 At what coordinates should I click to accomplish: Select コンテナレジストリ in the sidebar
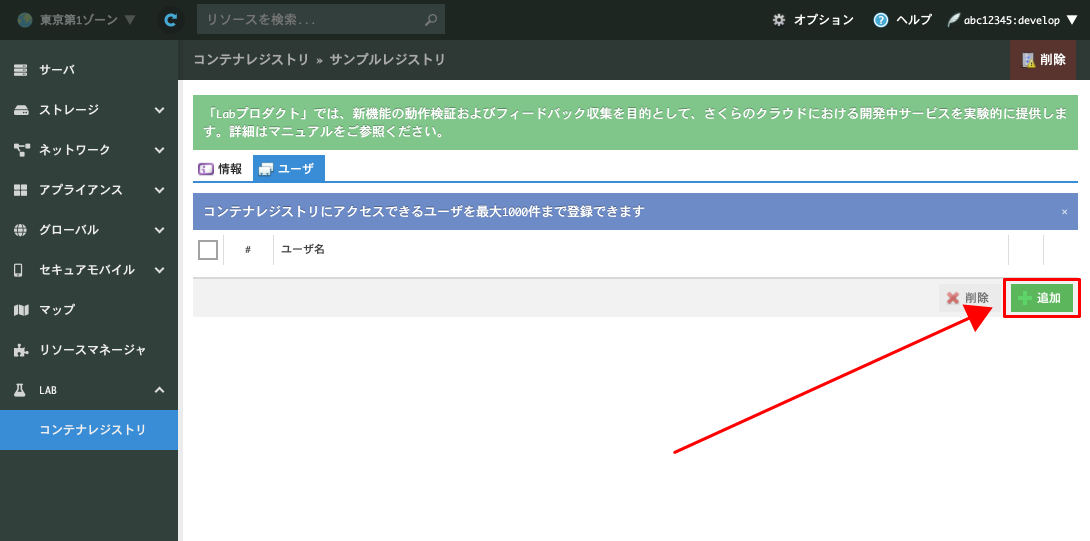[89, 430]
